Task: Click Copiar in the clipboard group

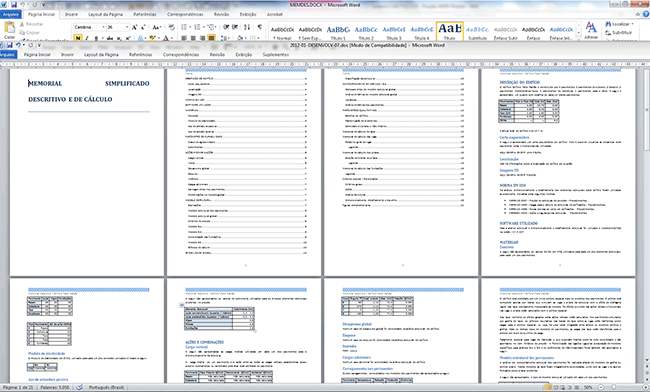Action: click(x=30, y=32)
